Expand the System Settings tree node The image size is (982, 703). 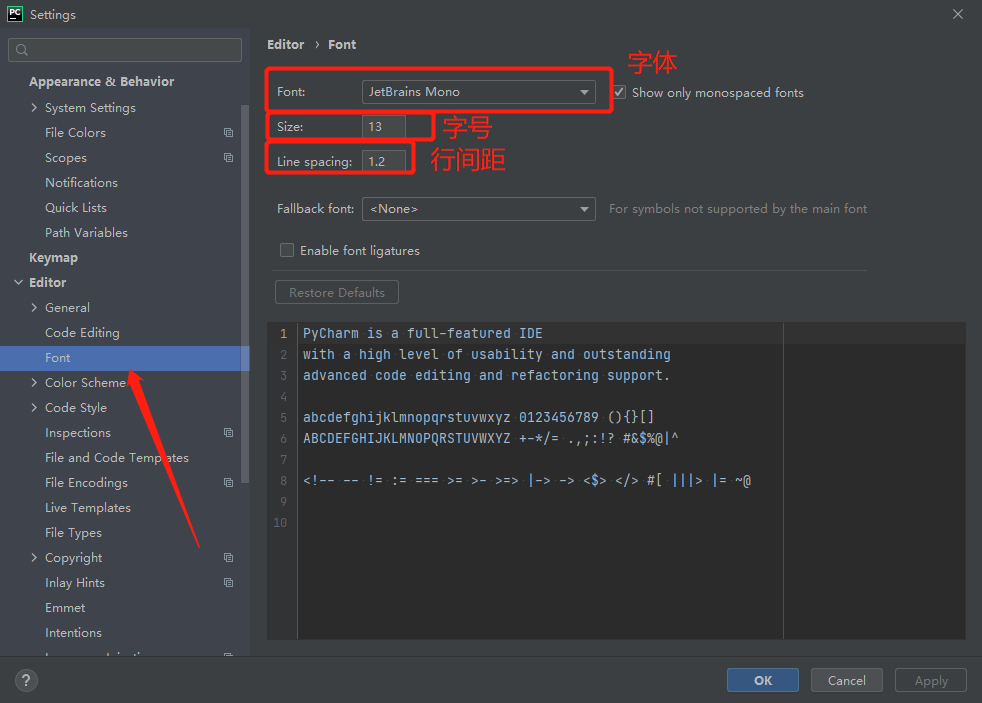coord(34,108)
